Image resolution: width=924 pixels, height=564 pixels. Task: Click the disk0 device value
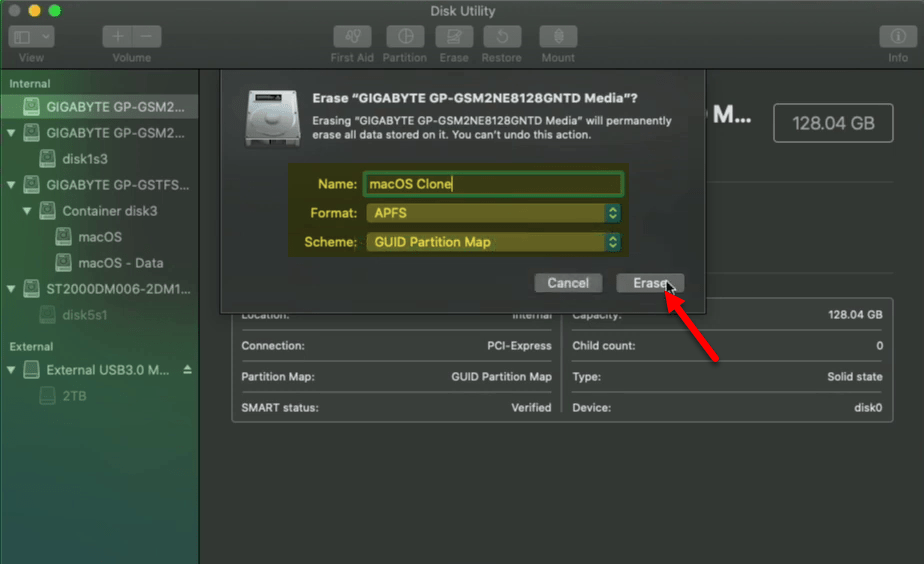pos(868,408)
